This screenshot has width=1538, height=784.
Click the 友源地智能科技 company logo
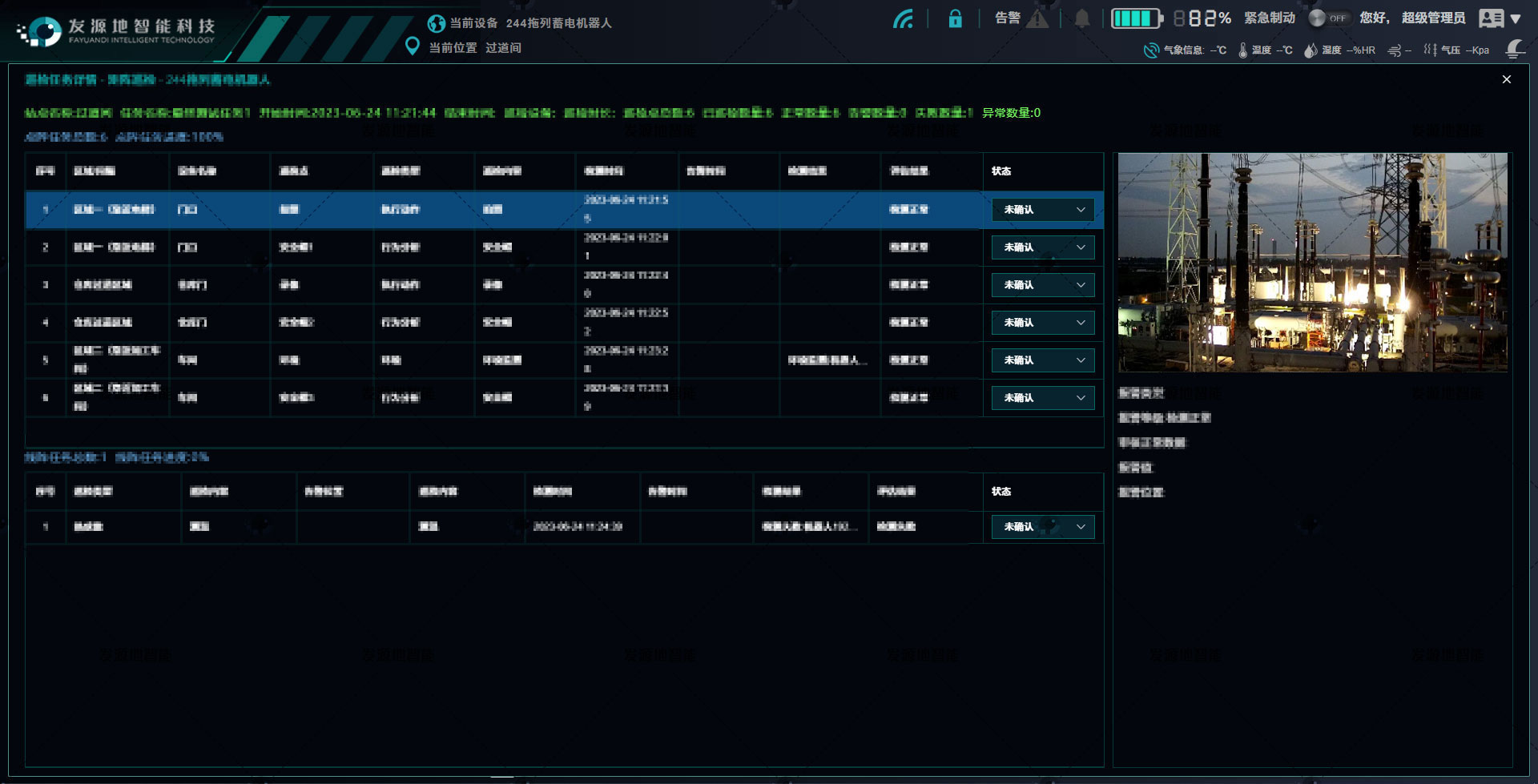(116, 31)
